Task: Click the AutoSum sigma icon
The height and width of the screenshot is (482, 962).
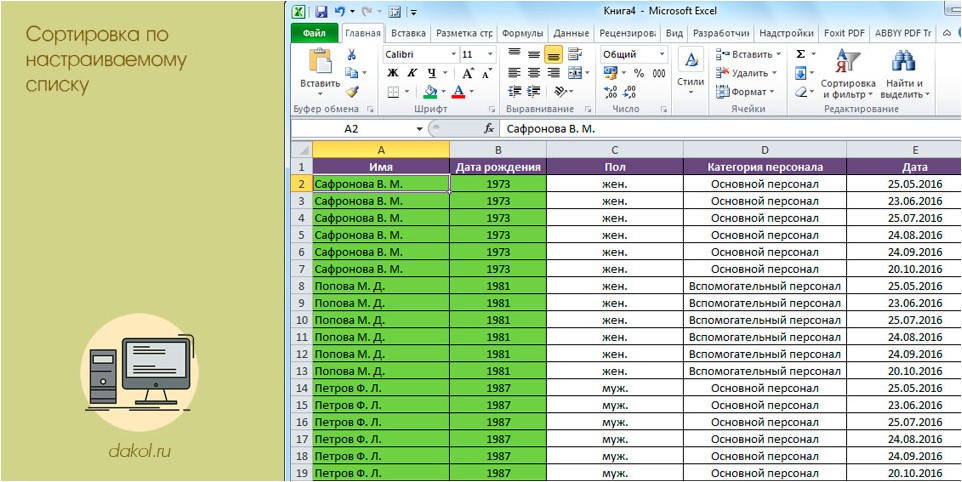Action: pos(801,54)
